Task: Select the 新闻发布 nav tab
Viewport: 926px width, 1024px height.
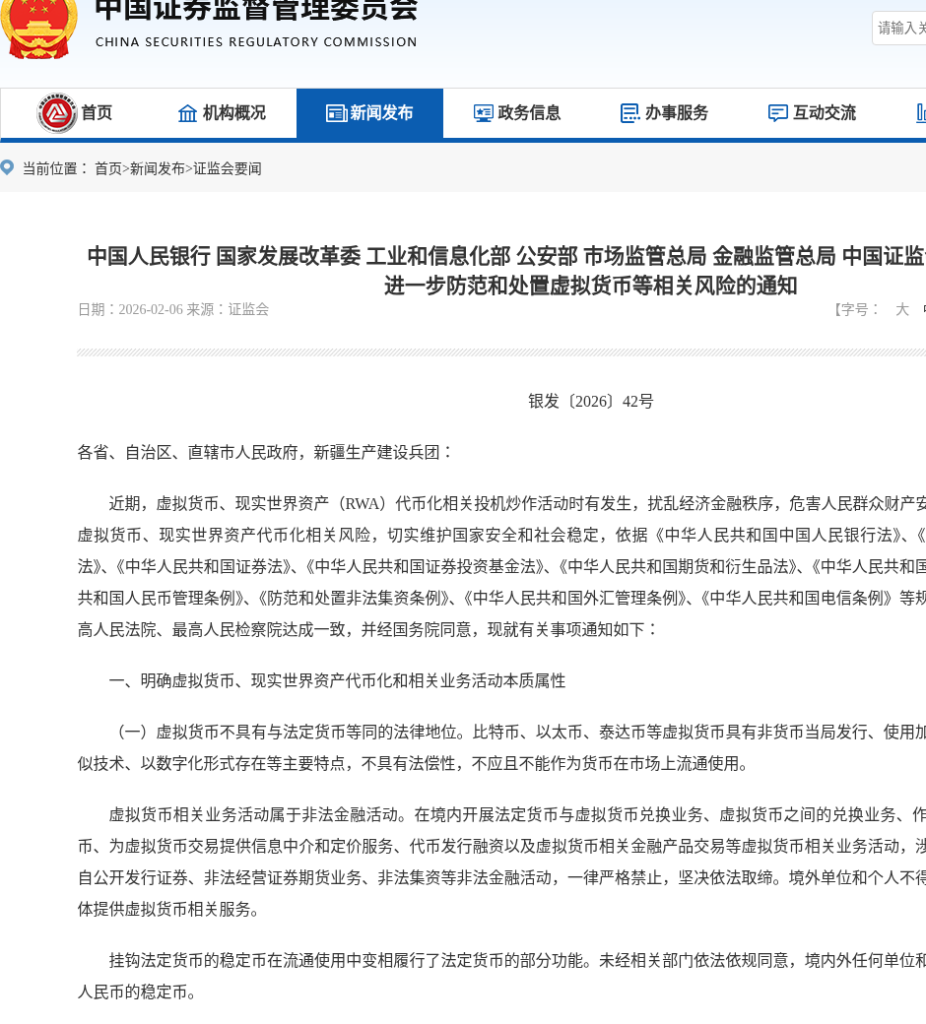Action: (x=370, y=113)
